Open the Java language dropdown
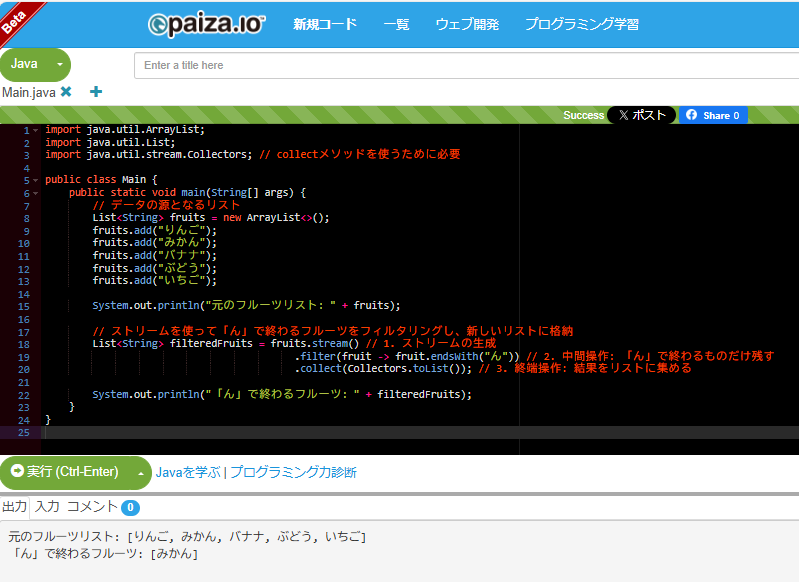 point(35,64)
